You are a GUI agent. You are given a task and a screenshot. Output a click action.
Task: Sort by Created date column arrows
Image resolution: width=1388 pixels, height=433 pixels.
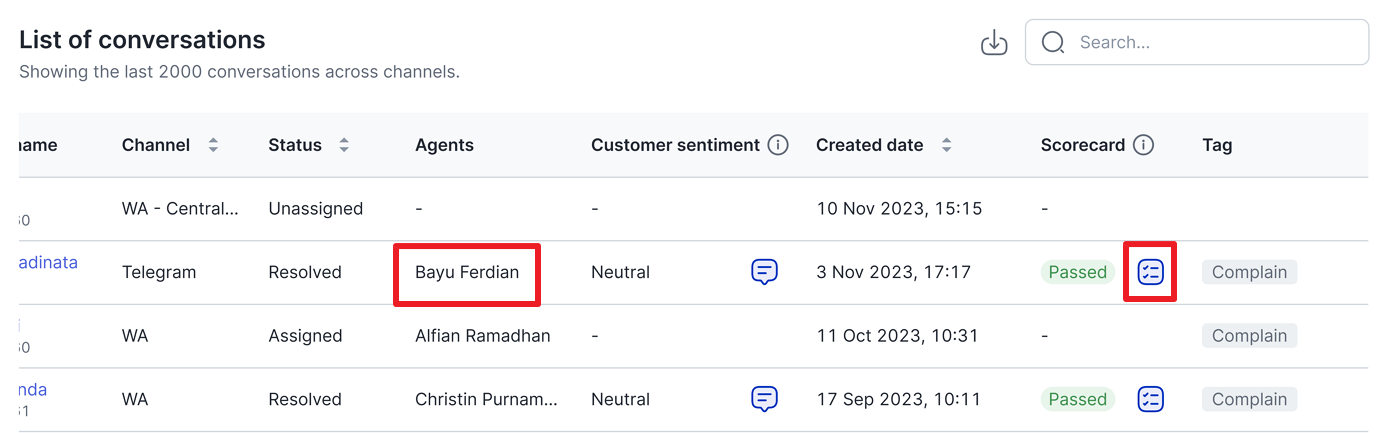(946, 145)
